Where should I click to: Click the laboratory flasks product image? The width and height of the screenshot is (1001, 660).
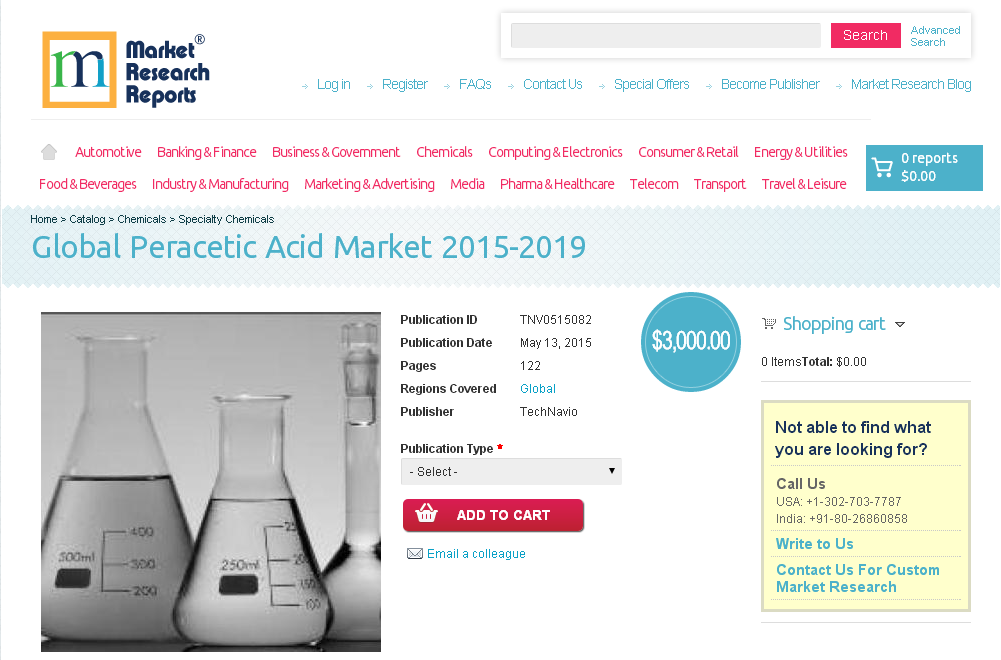pos(210,481)
